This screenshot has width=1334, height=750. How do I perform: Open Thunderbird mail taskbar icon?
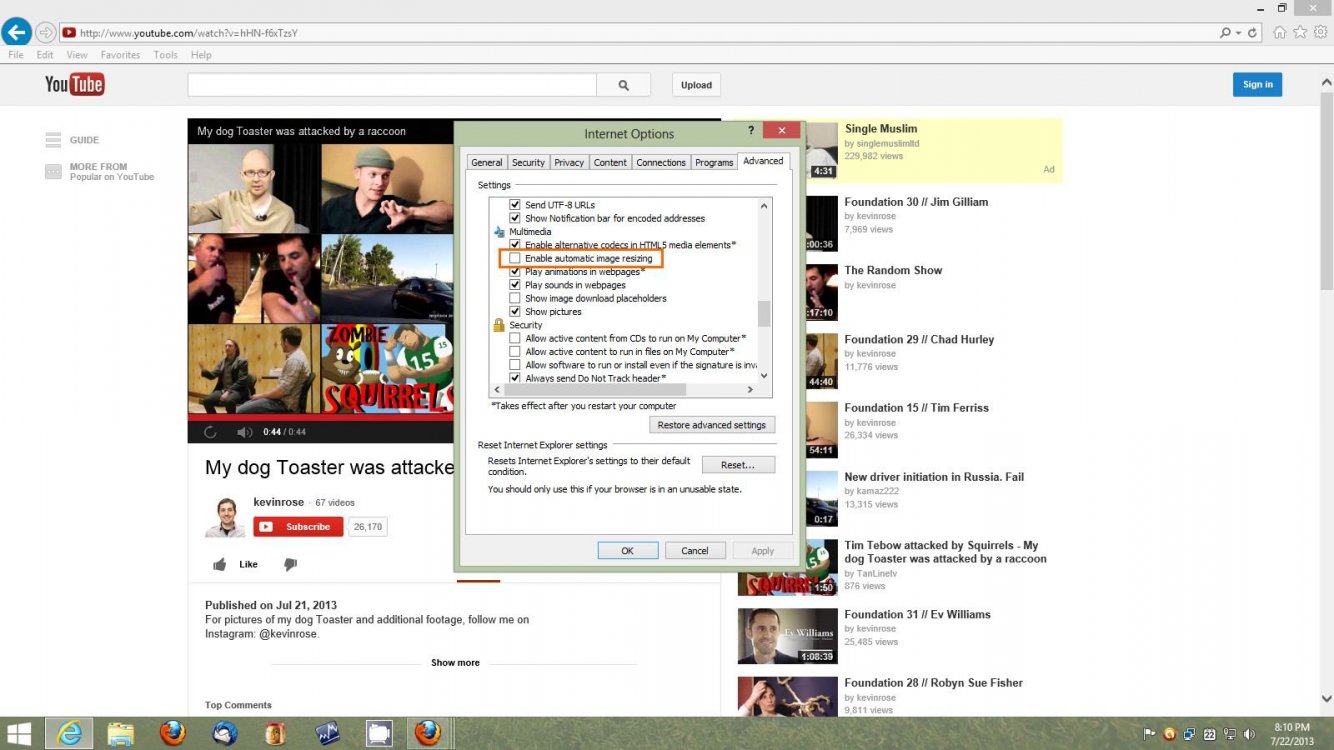click(225, 733)
